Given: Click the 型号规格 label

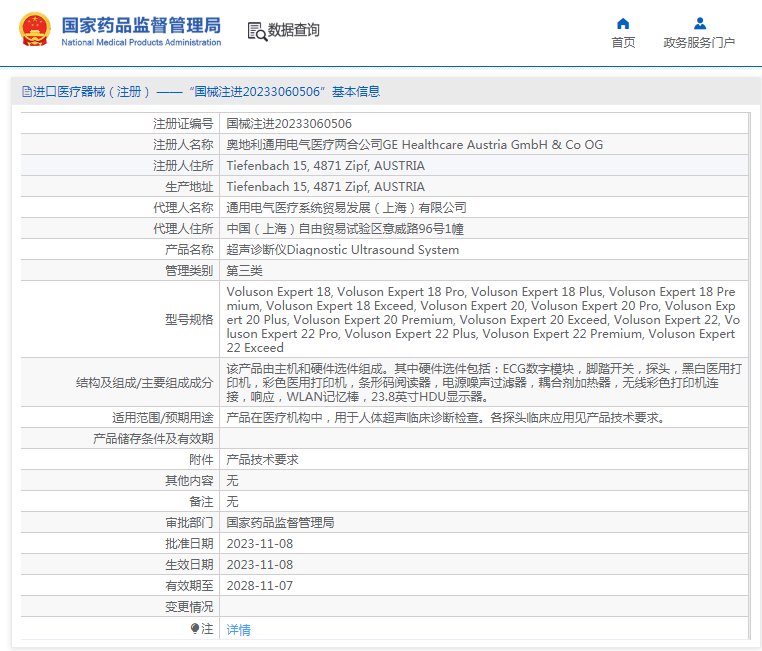Looking at the screenshot, I should coord(189,320).
